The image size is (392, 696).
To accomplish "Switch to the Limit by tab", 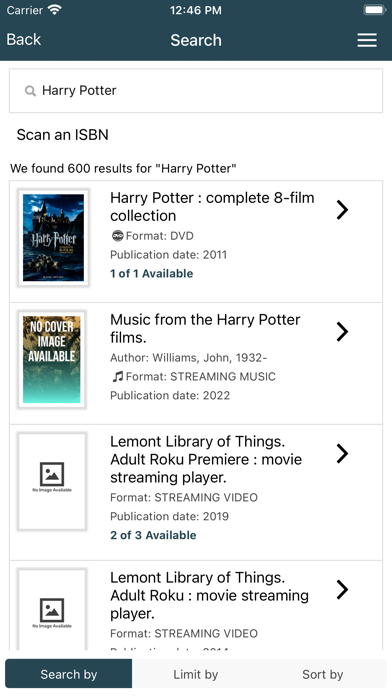I will point(196,674).
